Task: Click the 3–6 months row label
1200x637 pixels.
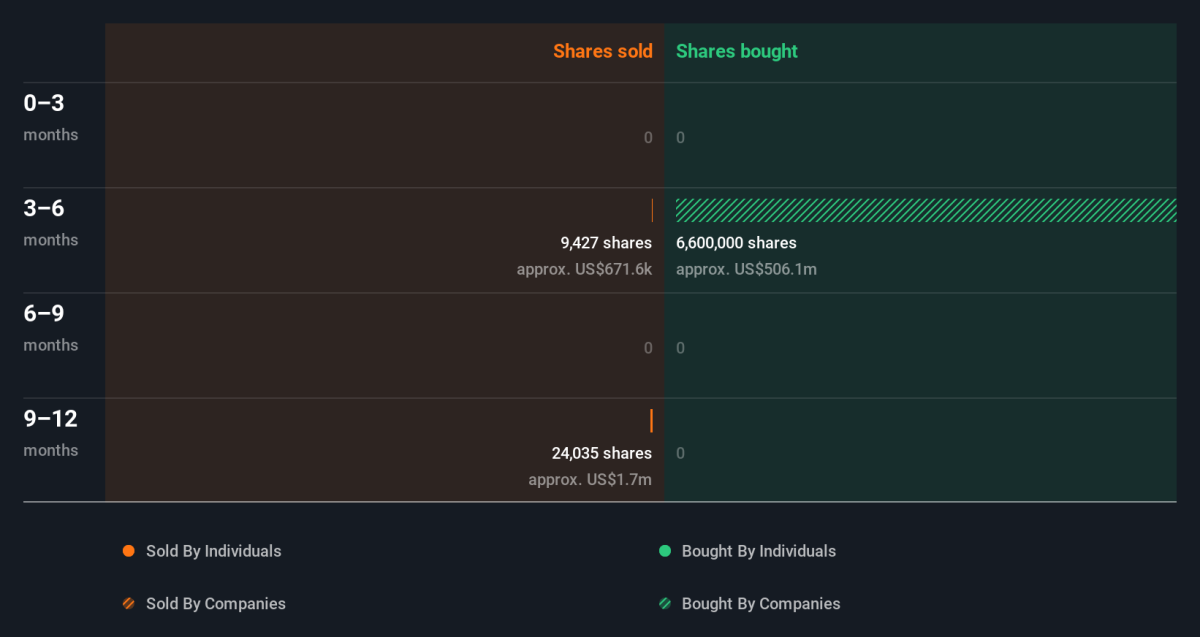Action: [x=51, y=222]
